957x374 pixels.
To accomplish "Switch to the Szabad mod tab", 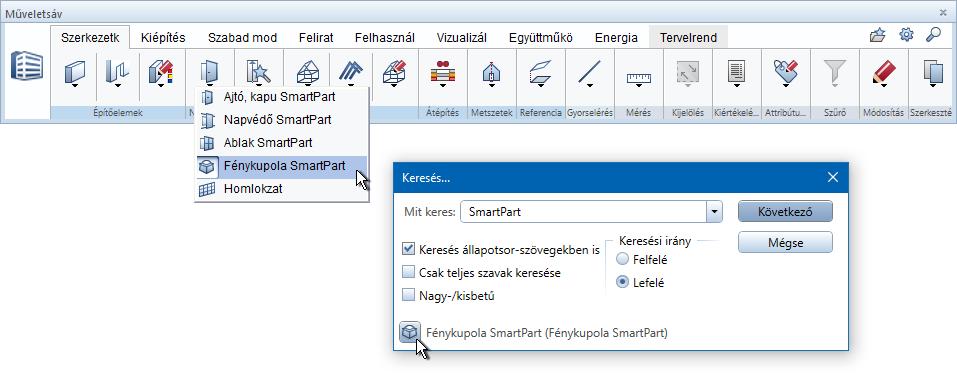I will click(242, 38).
